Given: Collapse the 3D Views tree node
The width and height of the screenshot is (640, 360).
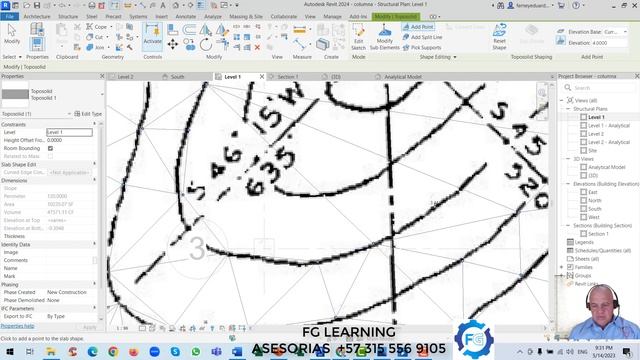Looking at the screenshot, I should tap(568, 159).
